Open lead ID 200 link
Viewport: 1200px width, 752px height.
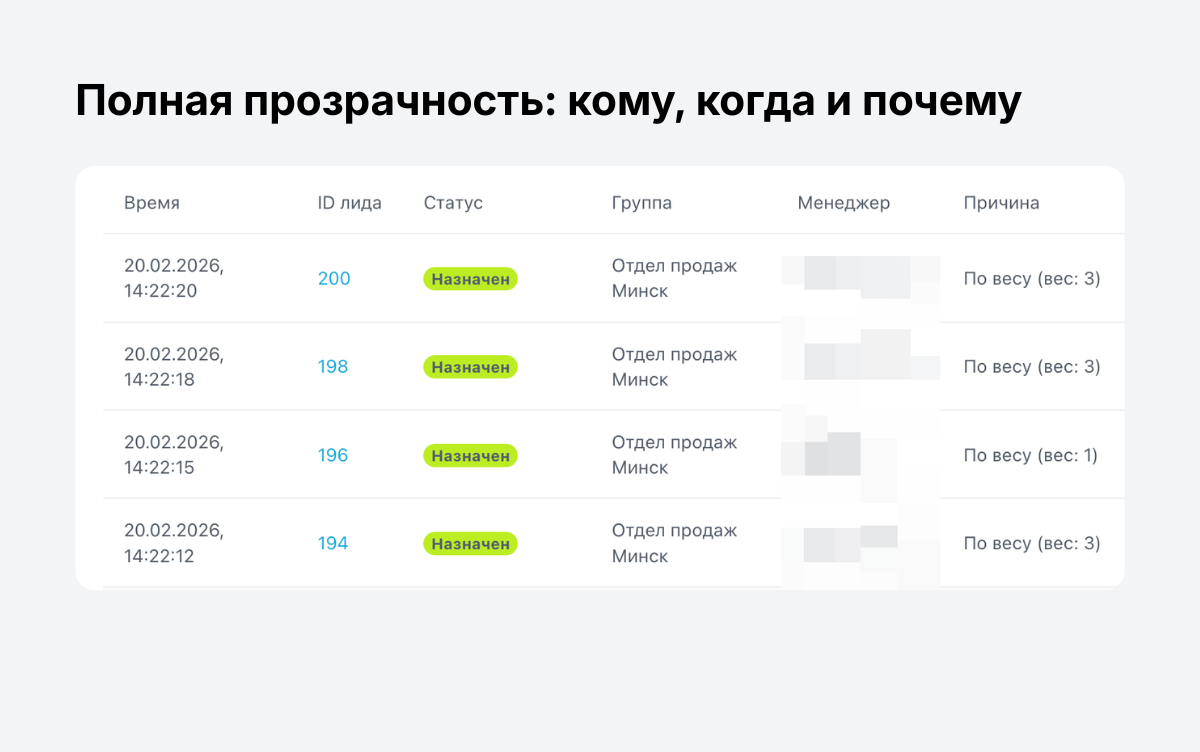click(334, 279)
